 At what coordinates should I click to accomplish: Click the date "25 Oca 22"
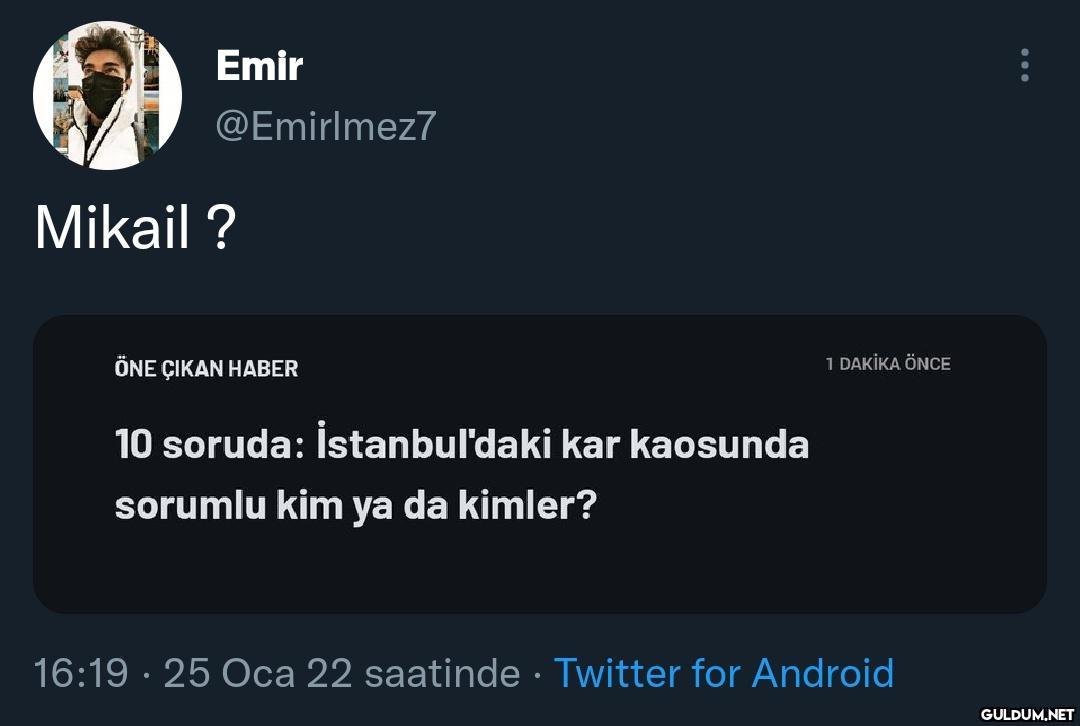point(258,673)
